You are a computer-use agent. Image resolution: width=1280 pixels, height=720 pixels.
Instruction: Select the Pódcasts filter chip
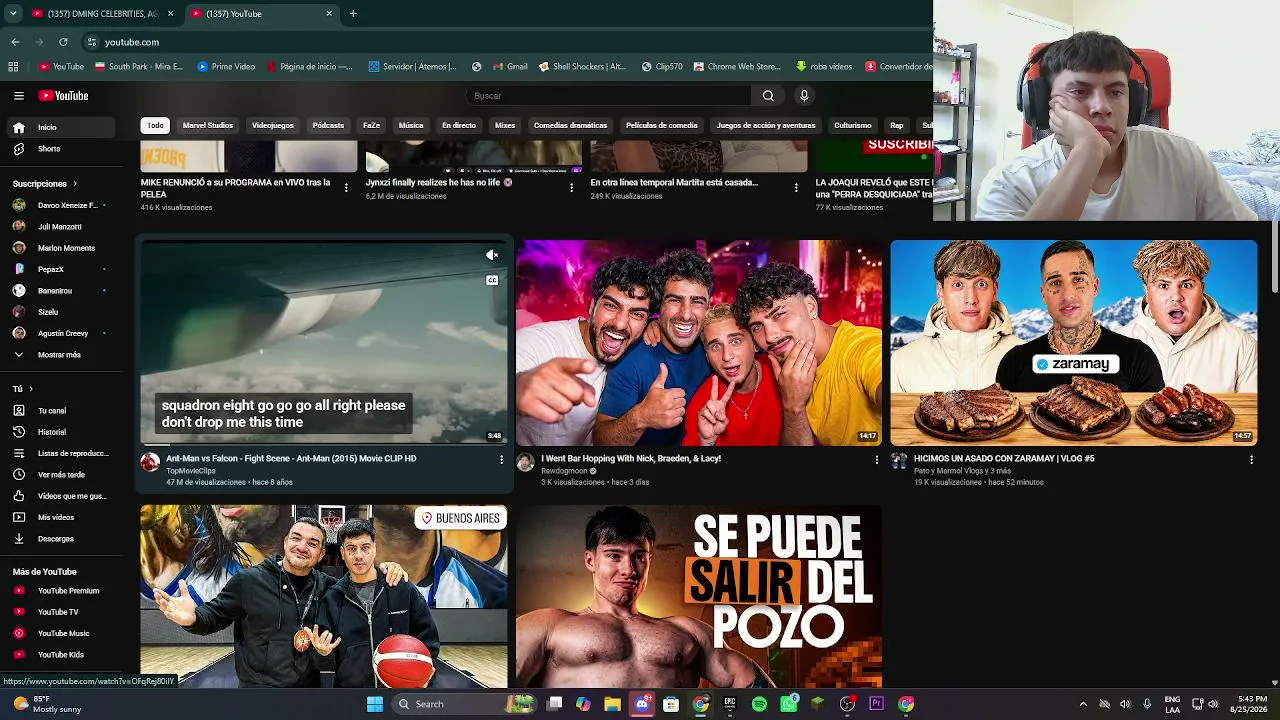coord(328,125)
